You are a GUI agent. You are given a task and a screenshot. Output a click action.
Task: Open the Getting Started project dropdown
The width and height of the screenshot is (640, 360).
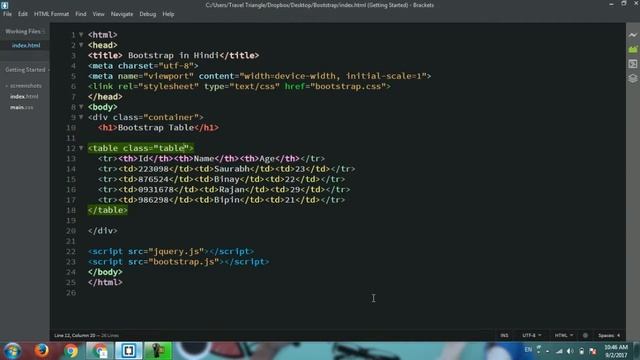pos(27,70)
